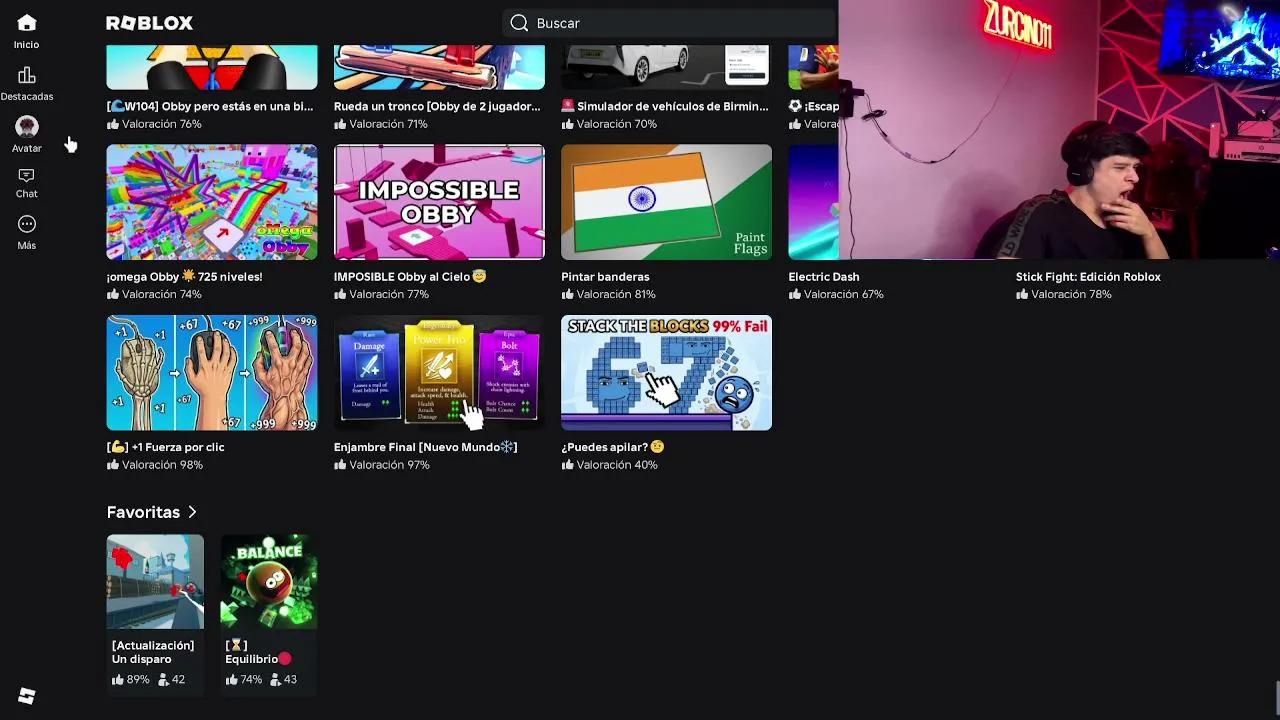Click the title '¡omega Obby 725 niveles!'

185,277
